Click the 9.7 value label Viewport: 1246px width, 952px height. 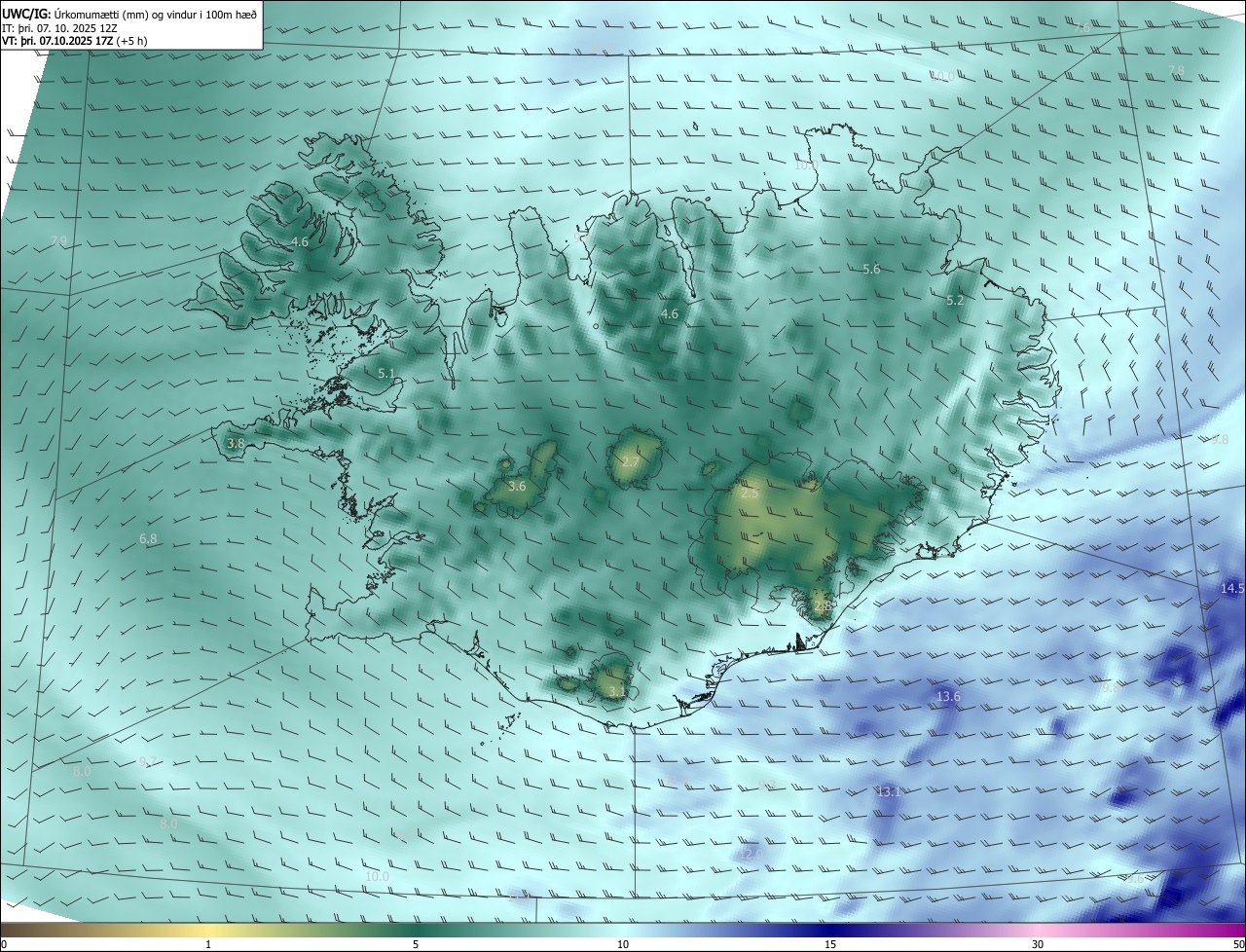tap(147, 761)
